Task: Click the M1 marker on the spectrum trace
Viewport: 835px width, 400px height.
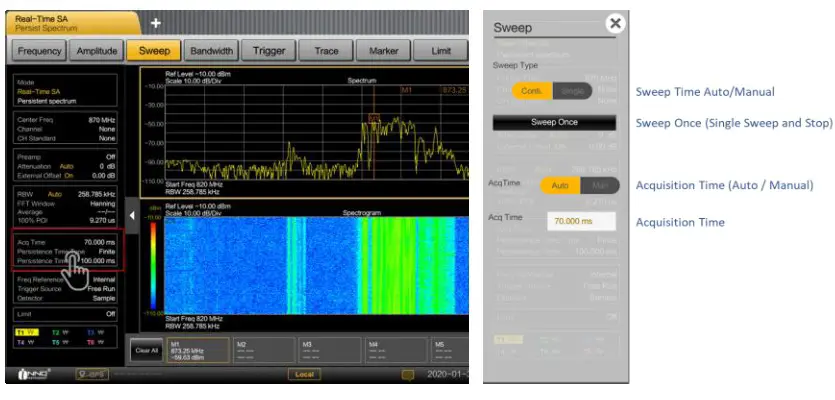Action: tap(374, 118)
